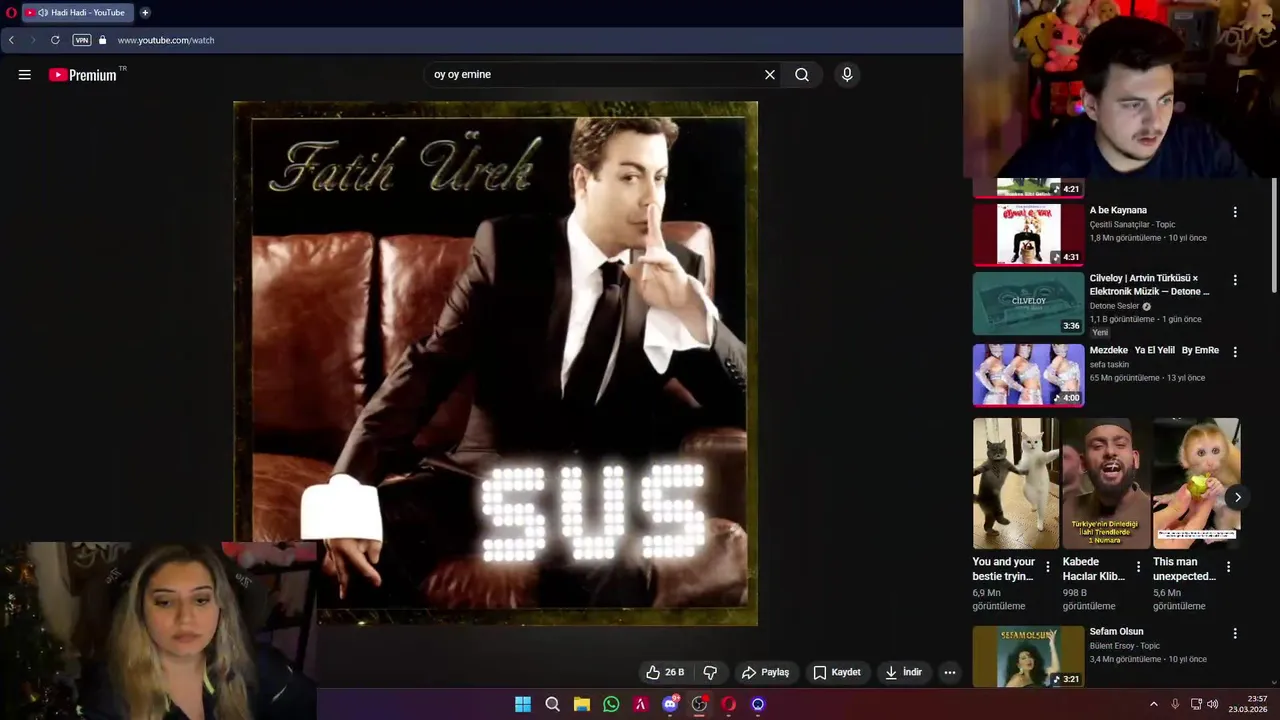Open the 'Sefam Olsun' video thumbnail

coord(1028,656)
